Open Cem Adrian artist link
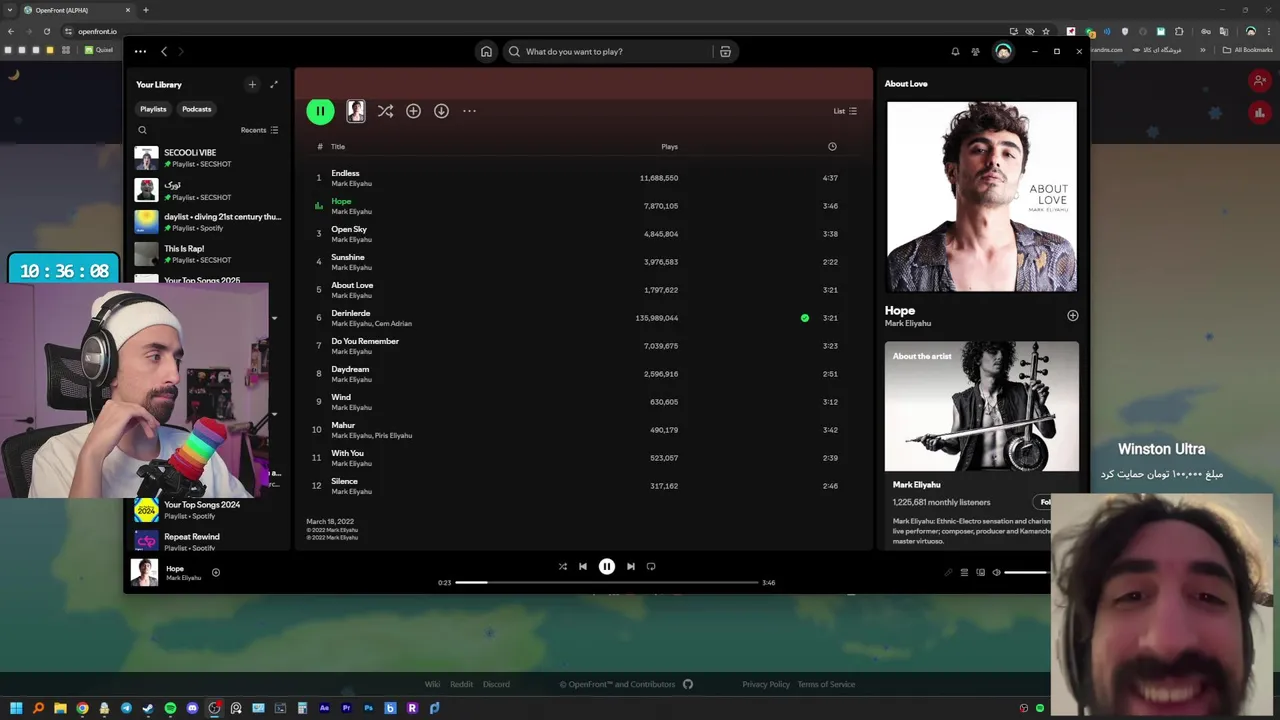1280x720 pixels. pos(393,324)
